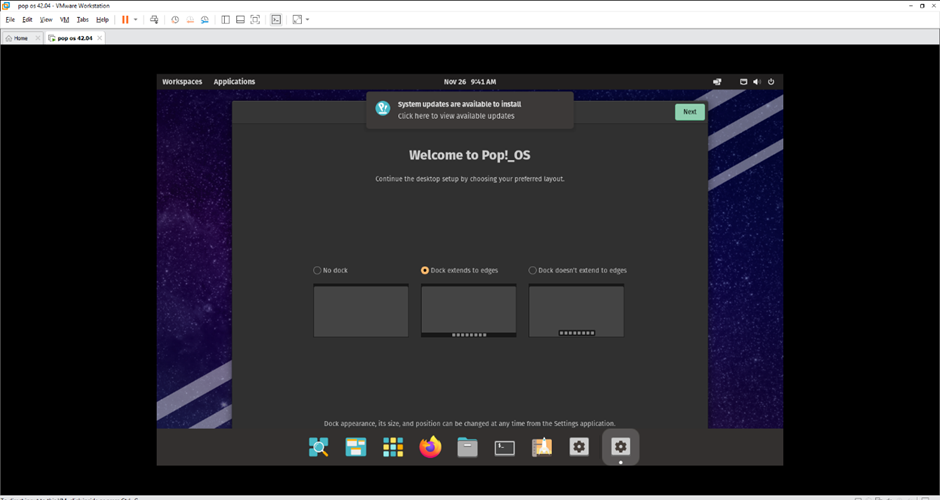Enter VMware full screen mode icon
This screenshot has width=940, height=500.
pyautogui.click(x=255, y=19)
